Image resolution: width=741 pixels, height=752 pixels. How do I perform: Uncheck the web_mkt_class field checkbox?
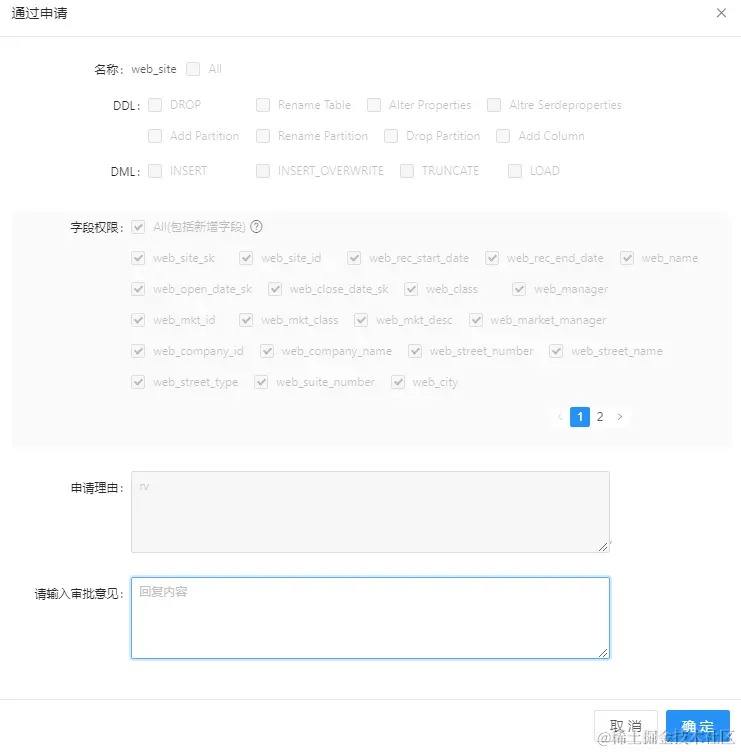246,320
